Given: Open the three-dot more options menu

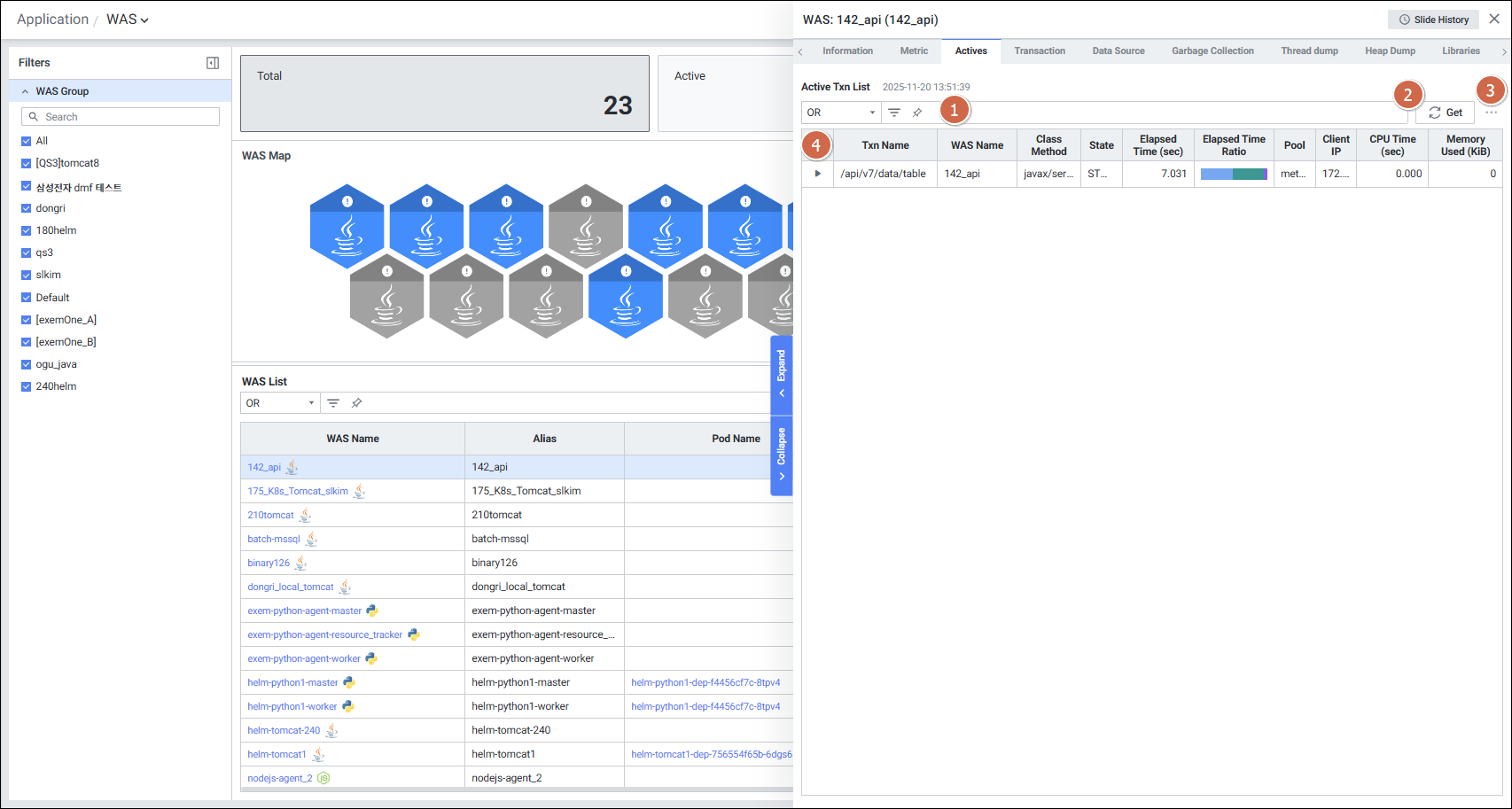Looking at the screenshot, I should pyautogui.click(x=1491, y=113).
